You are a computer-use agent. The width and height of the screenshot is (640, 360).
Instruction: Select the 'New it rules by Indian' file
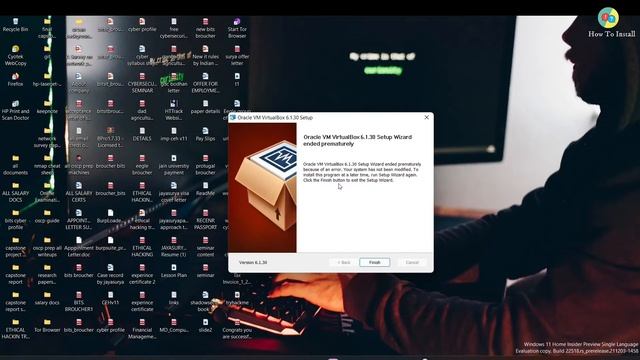pos(205,56)
